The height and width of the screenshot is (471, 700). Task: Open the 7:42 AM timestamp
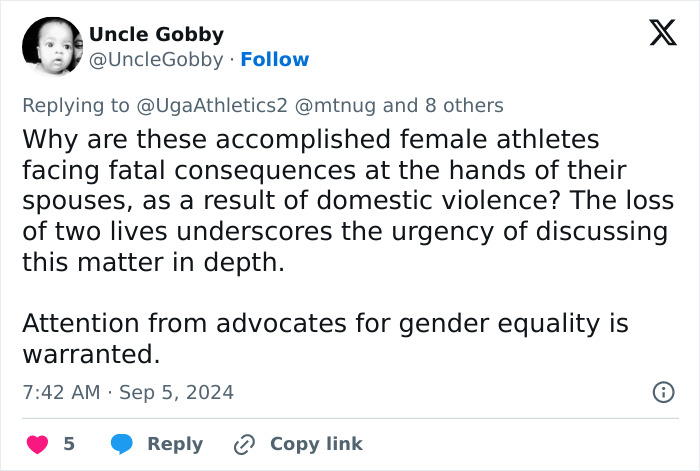pos(61,392)
